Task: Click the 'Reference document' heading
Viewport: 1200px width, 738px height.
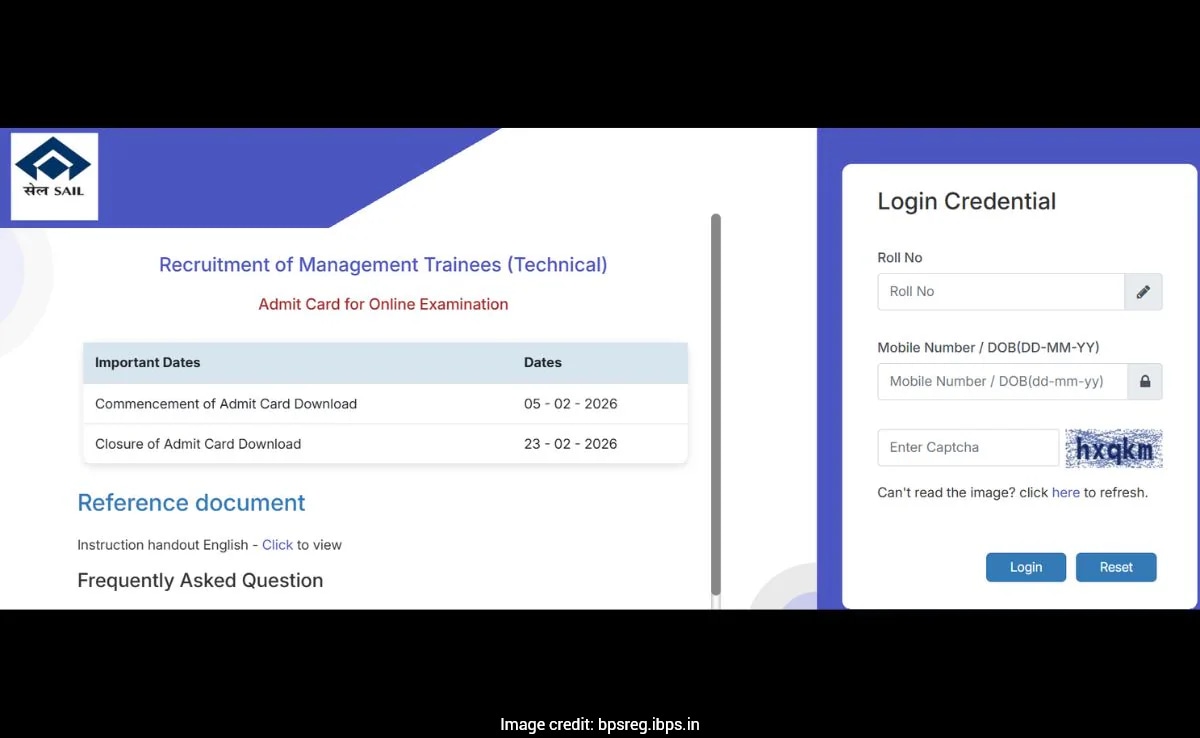Action: tap(191, 503)
